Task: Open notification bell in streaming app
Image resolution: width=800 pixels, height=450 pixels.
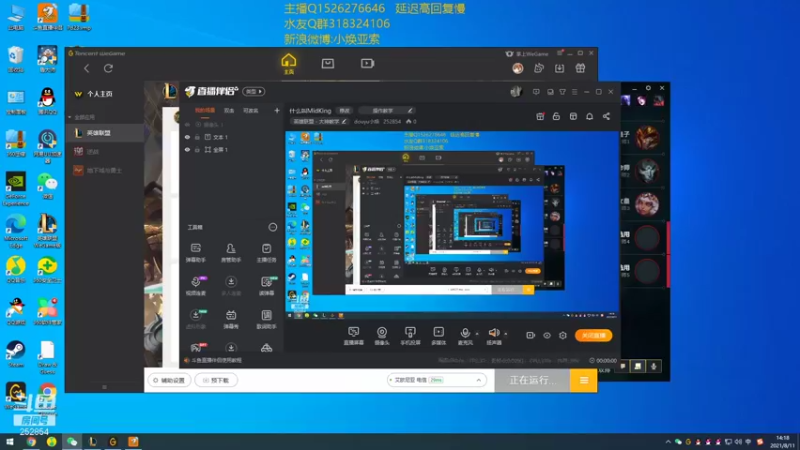Action: click(x=589, y=116)
